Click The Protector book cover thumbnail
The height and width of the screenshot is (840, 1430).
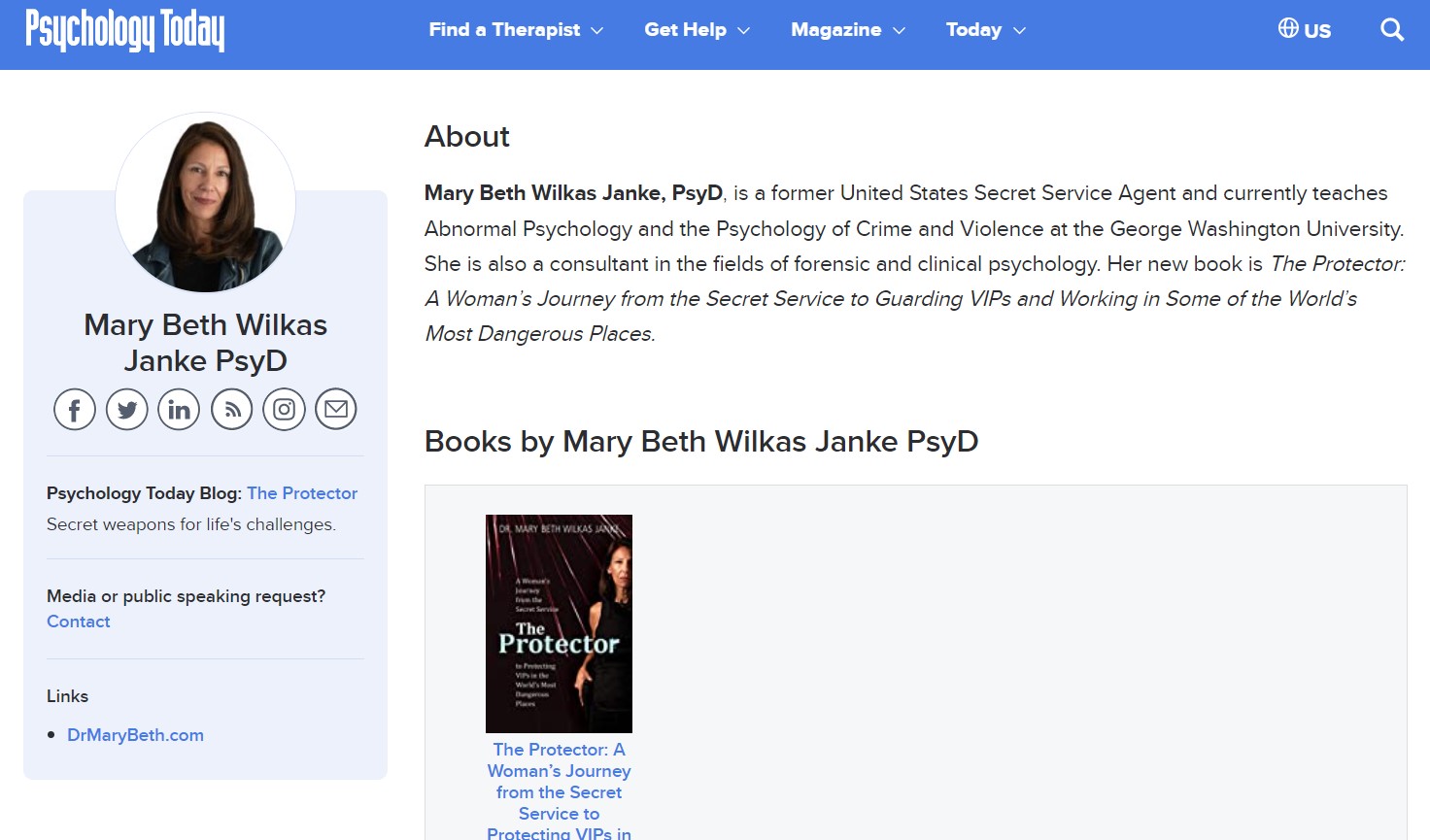point(559,623)
